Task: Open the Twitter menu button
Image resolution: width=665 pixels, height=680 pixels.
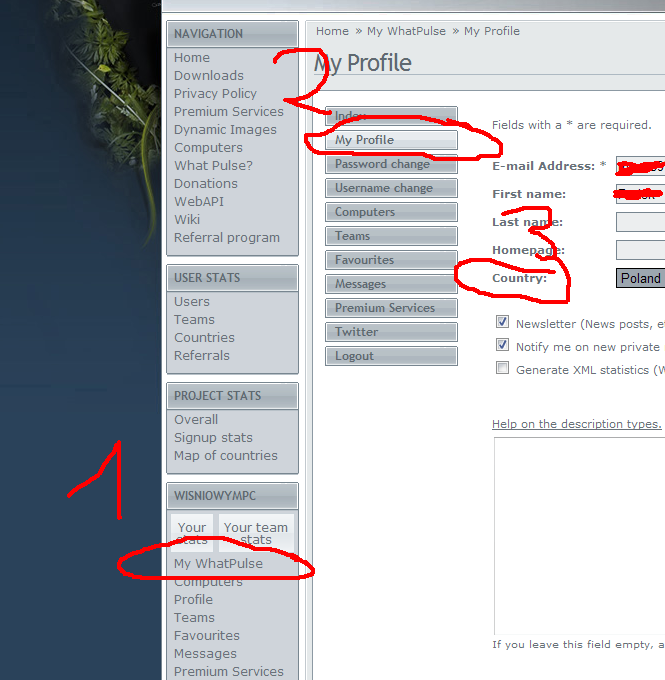Action: [x=391, y=332]
